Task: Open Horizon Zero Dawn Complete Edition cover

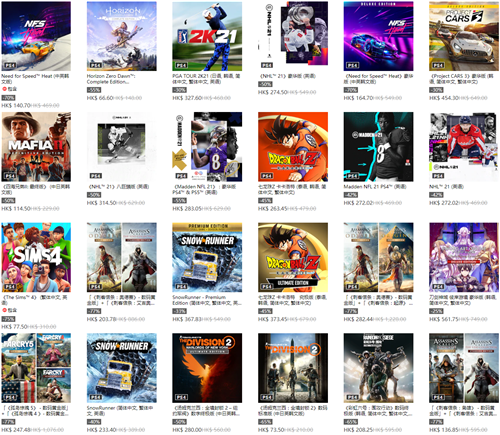Action: tap(122, 36)
